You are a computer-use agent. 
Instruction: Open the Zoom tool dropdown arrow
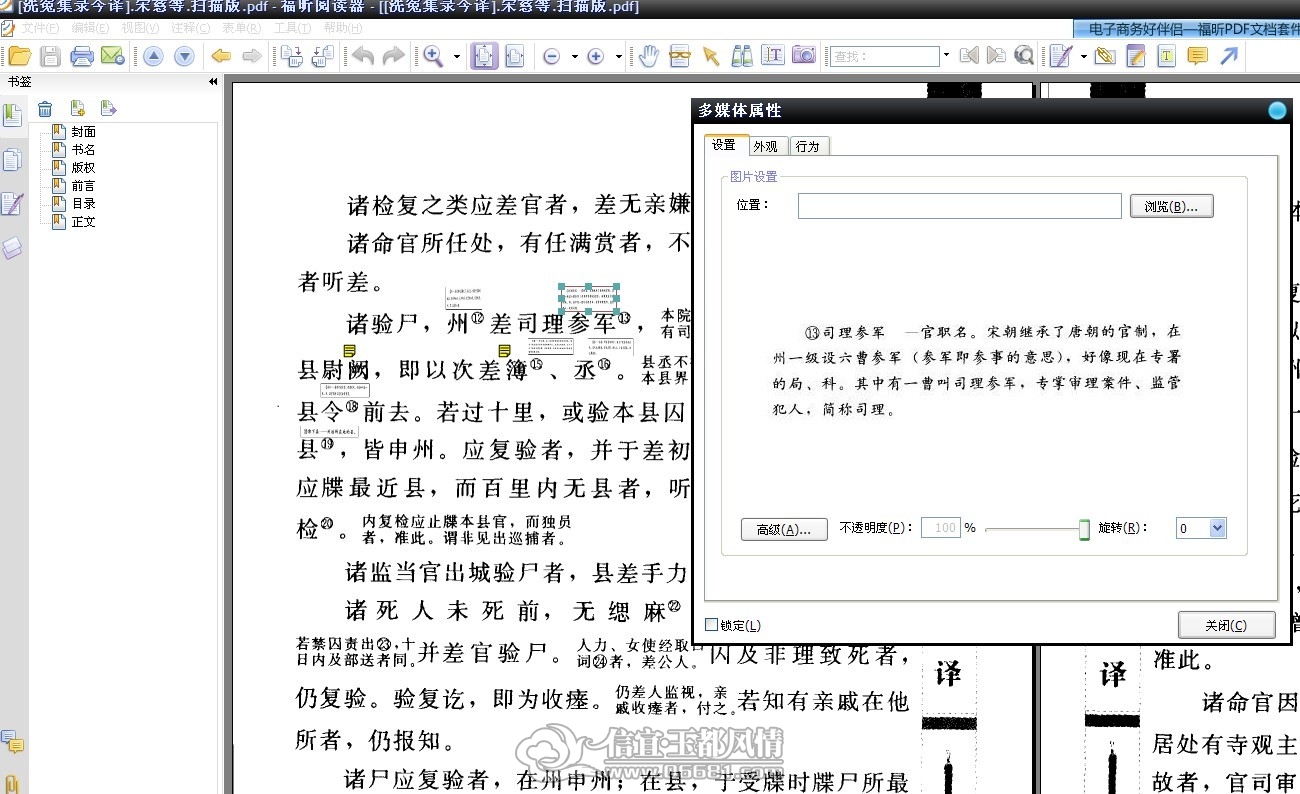point(457,57)
